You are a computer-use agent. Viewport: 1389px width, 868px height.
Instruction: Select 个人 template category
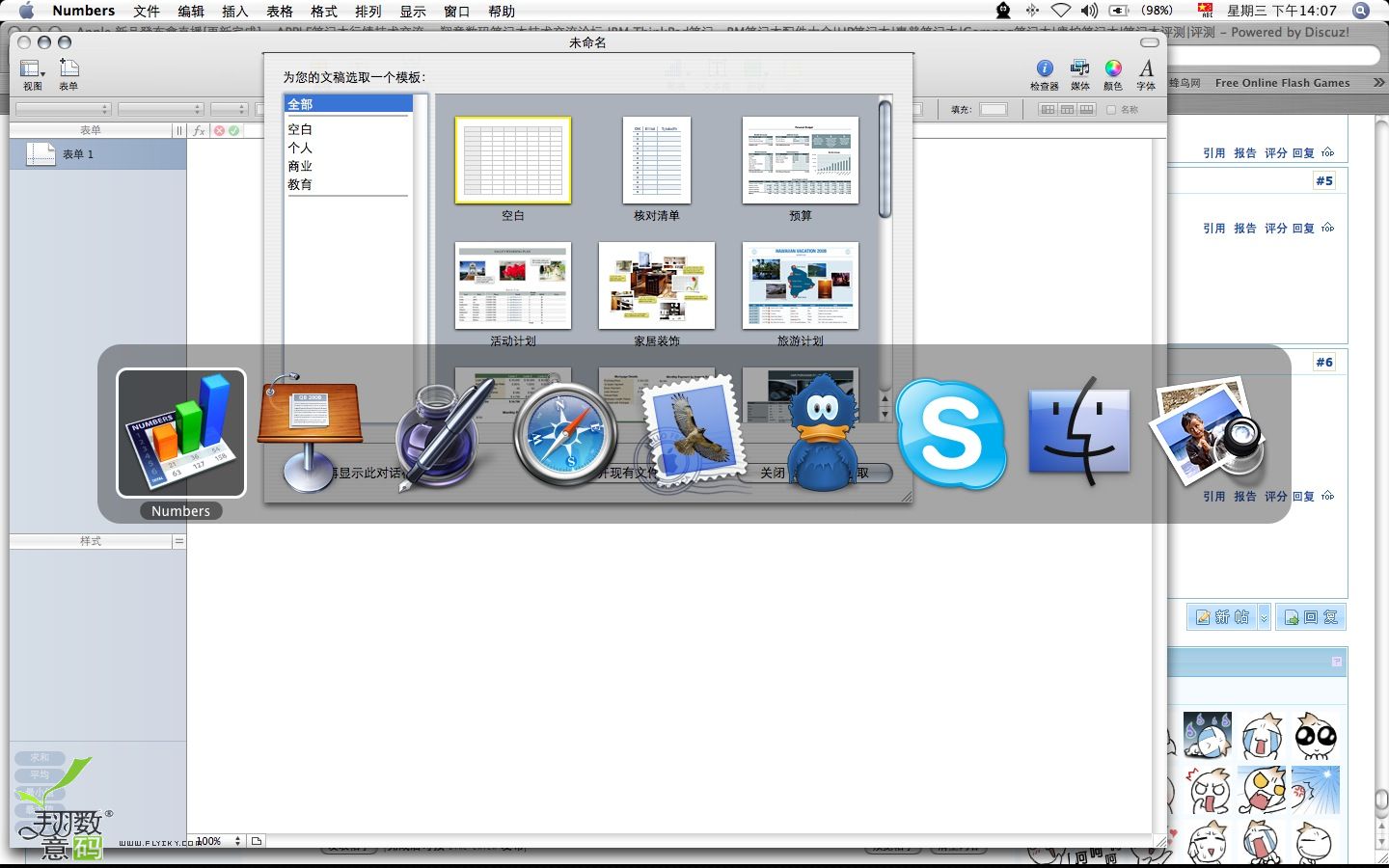[300, 148]
